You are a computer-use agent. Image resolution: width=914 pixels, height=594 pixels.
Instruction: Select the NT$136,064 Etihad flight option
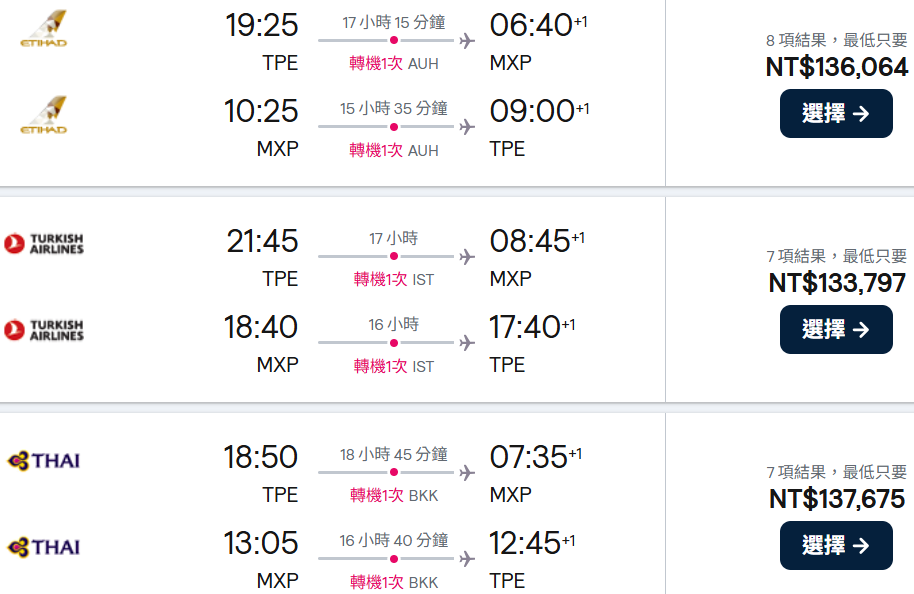[x=835, y=113]
